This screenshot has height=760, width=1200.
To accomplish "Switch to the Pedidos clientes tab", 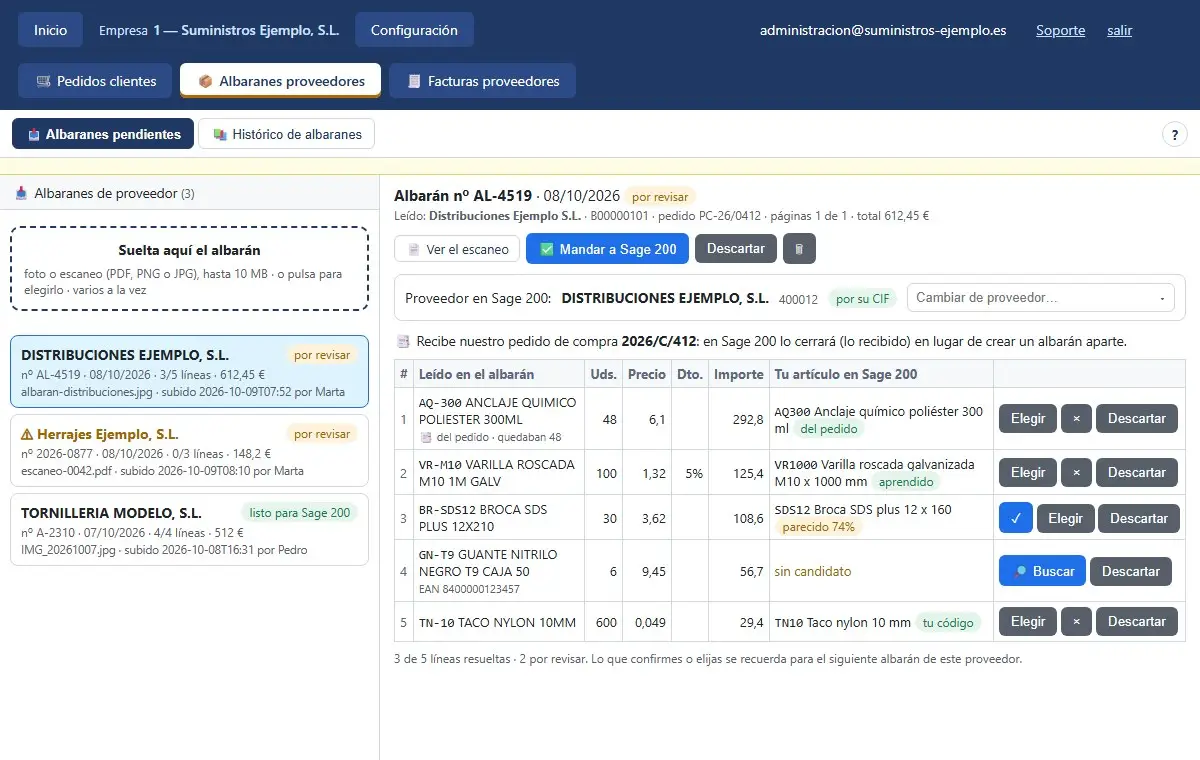I will click(x=96, y=81).
